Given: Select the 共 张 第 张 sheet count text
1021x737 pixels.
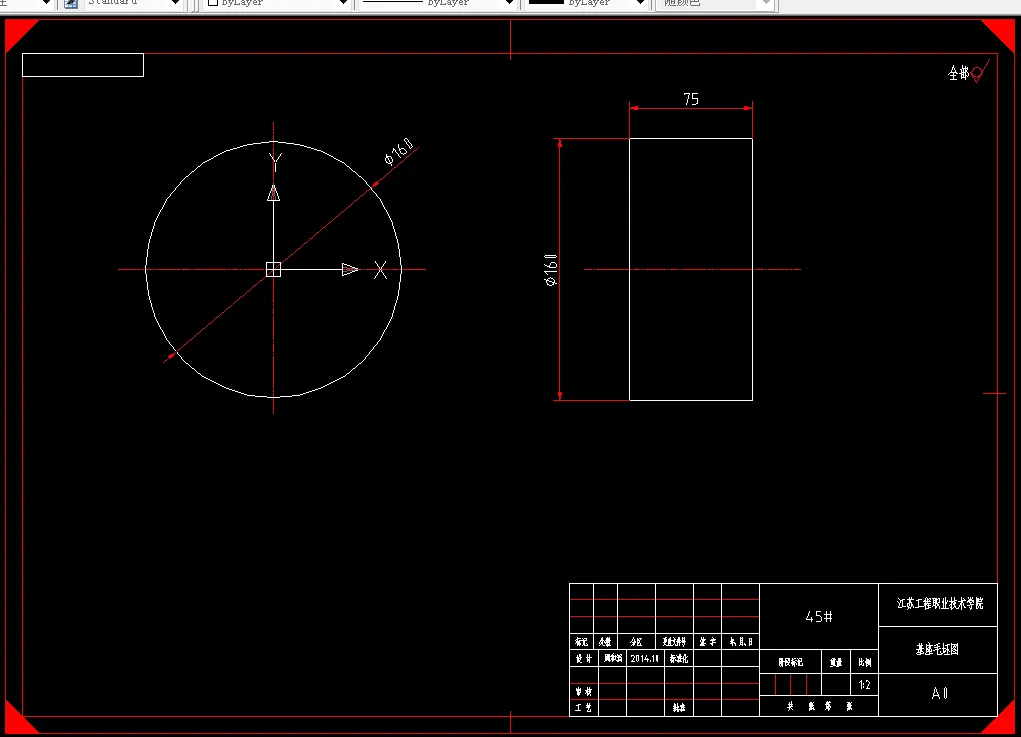Looking at the screenshot, I should coord(819,706).
